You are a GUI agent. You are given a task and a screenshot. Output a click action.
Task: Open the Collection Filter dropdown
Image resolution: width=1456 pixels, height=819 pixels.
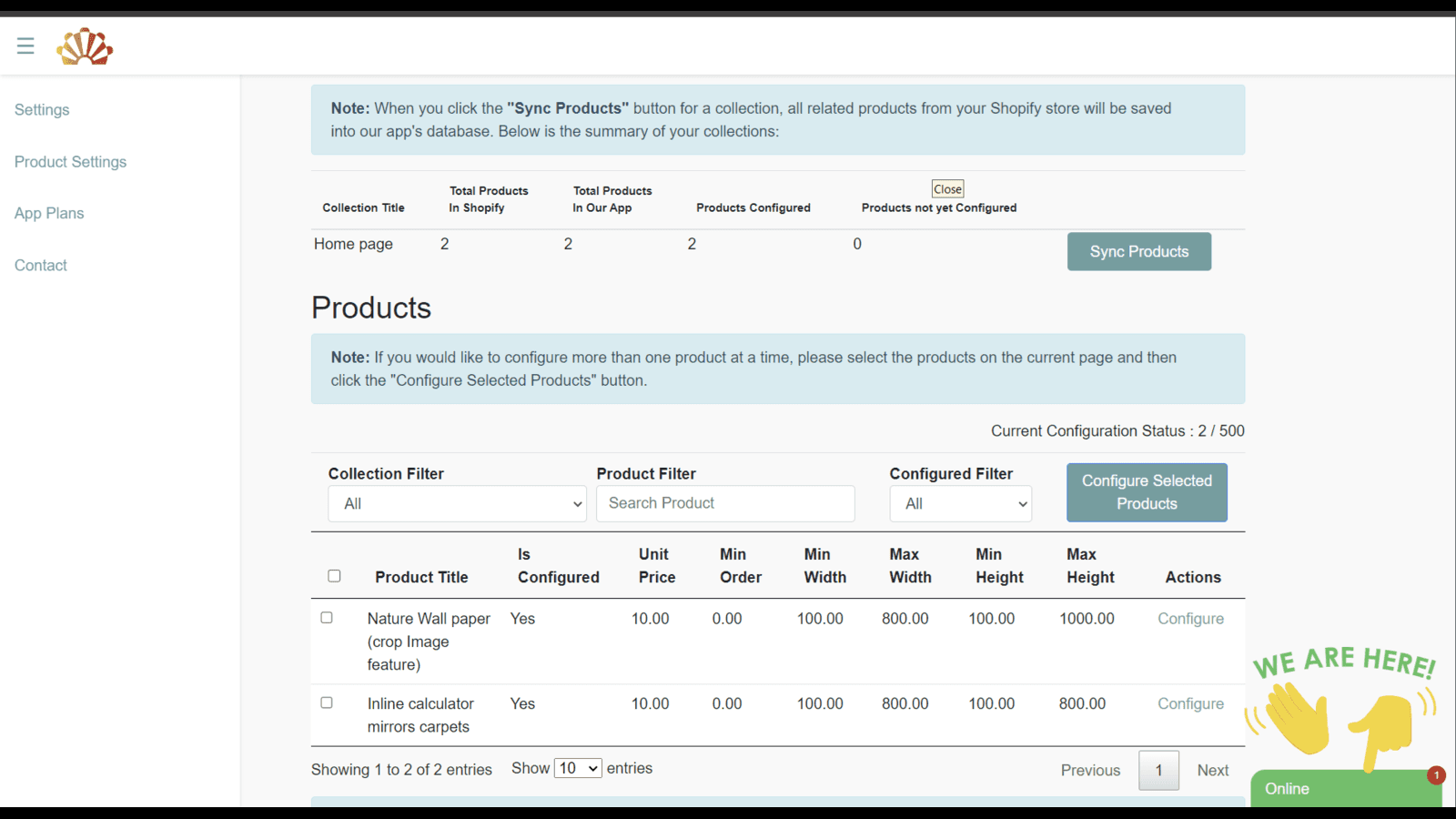click(x=457, y=504)
